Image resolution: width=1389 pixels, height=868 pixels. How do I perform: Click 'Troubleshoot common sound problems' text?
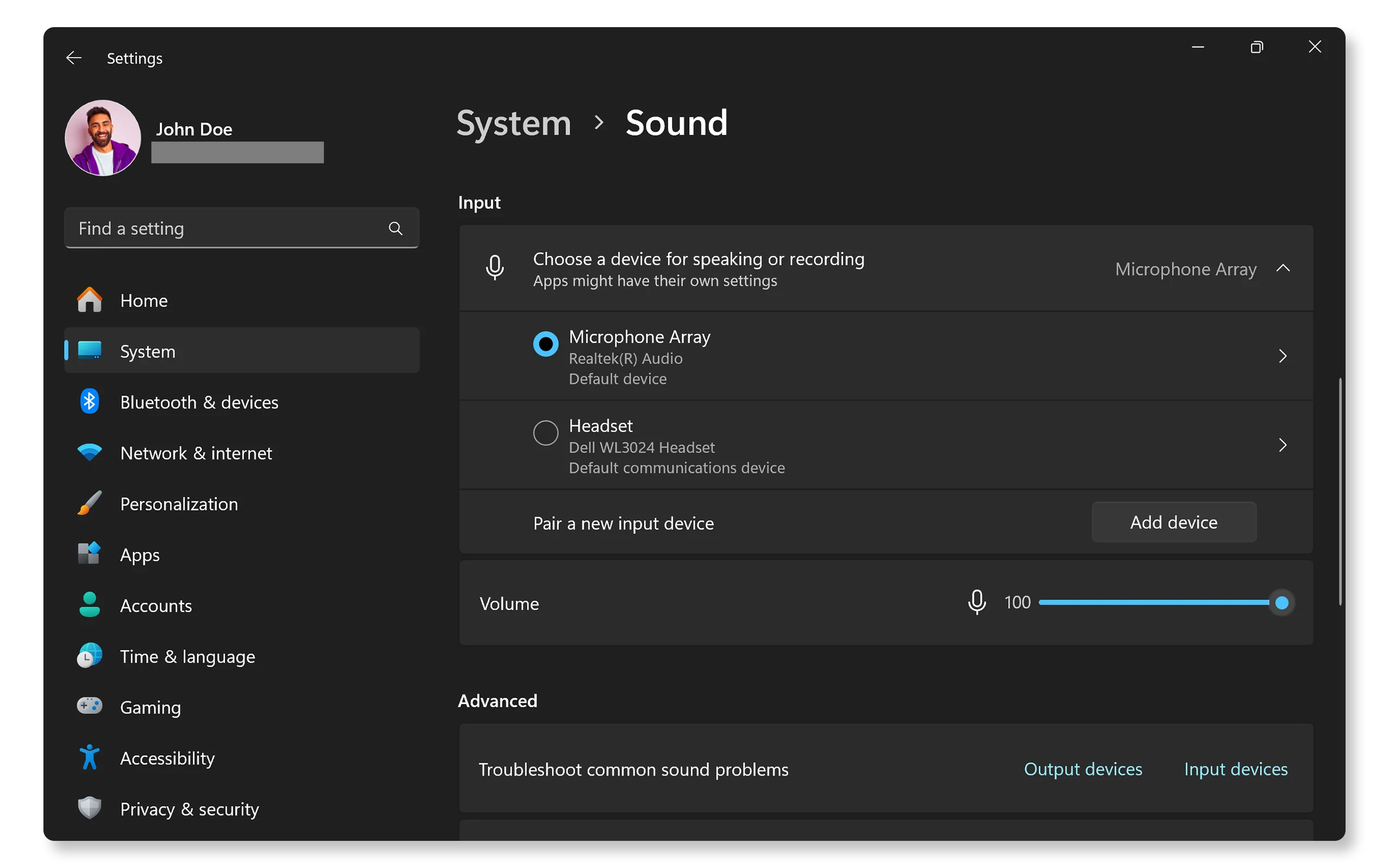[x=634, y=769]
